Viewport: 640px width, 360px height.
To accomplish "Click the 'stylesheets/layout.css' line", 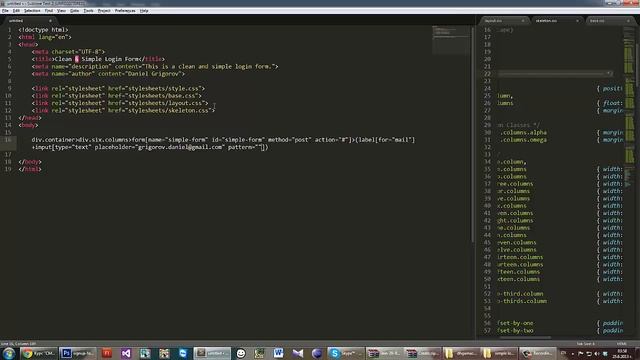I will point(120,103).
